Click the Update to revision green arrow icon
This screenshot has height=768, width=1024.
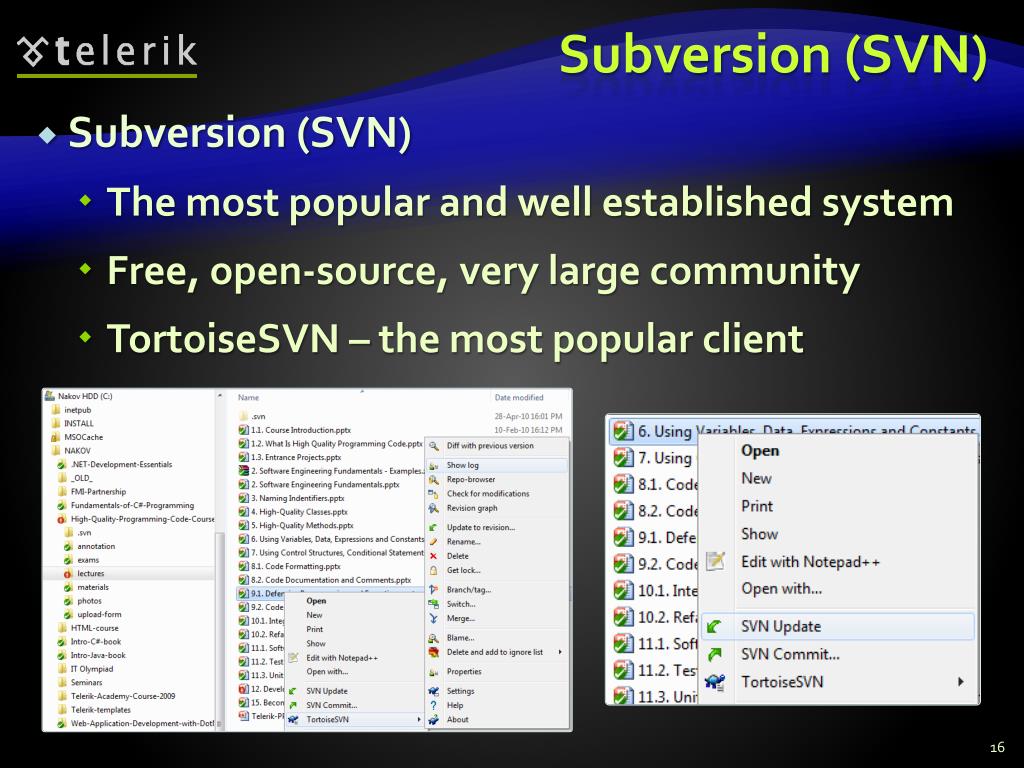pos(434,528)
